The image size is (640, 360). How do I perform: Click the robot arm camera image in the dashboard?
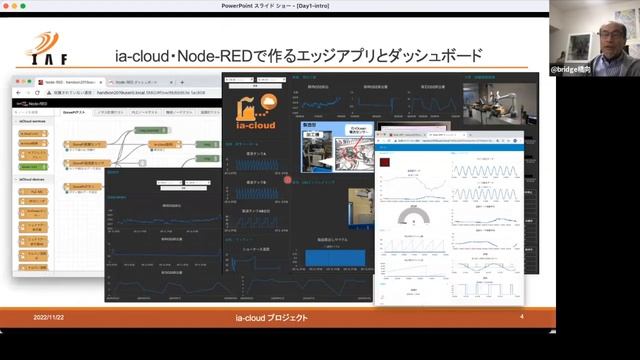click(500, 104)
